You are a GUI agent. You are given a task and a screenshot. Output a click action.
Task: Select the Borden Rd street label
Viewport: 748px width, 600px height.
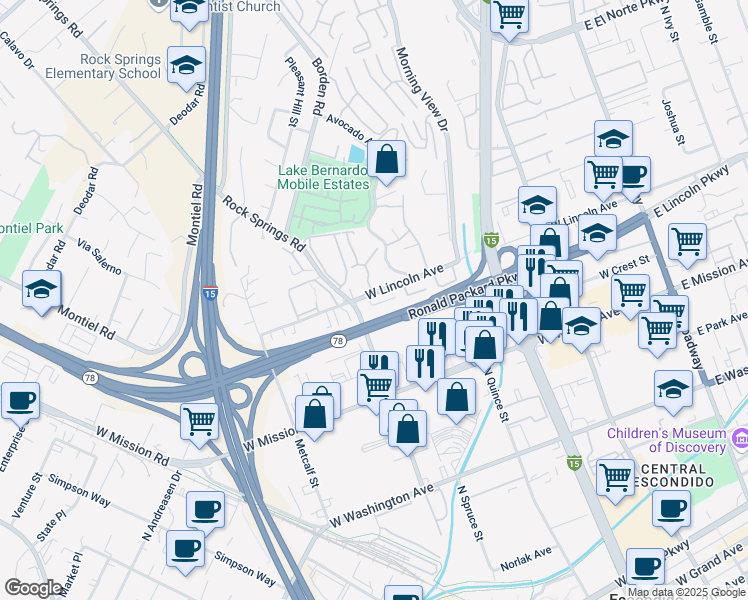click(x=320, y=86)
